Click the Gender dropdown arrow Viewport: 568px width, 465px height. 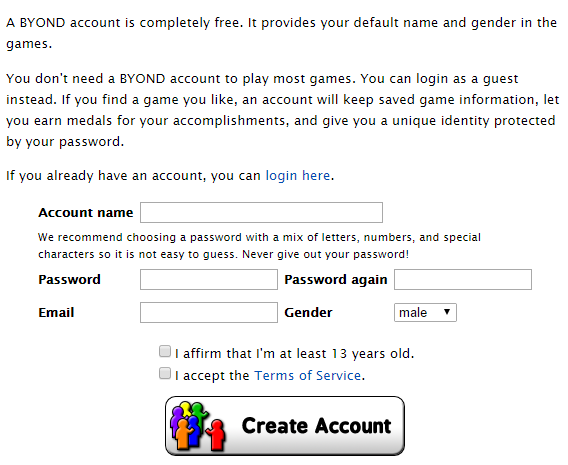click(447, 312)
